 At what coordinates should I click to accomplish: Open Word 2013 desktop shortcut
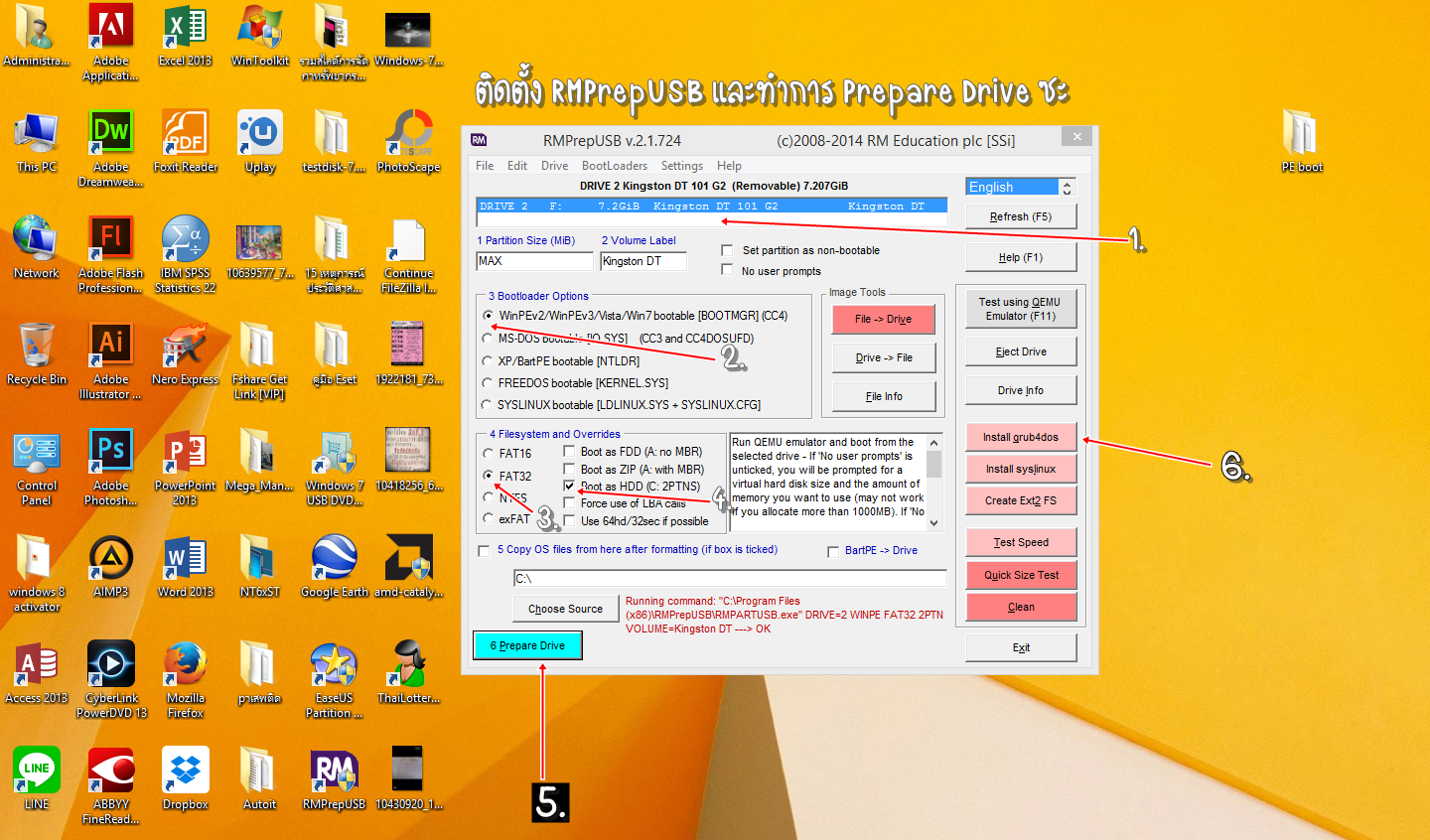186,567
